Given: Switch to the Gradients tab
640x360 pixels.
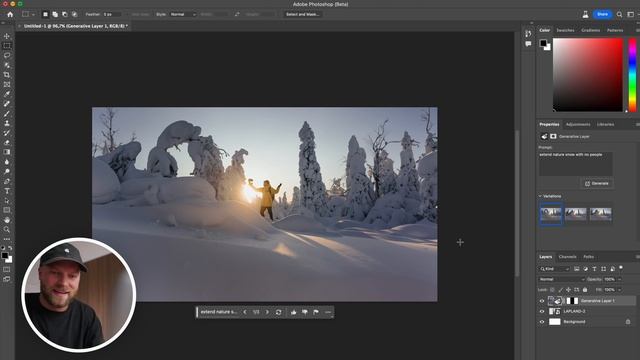Looking at the screenshot, I should 591,30.
